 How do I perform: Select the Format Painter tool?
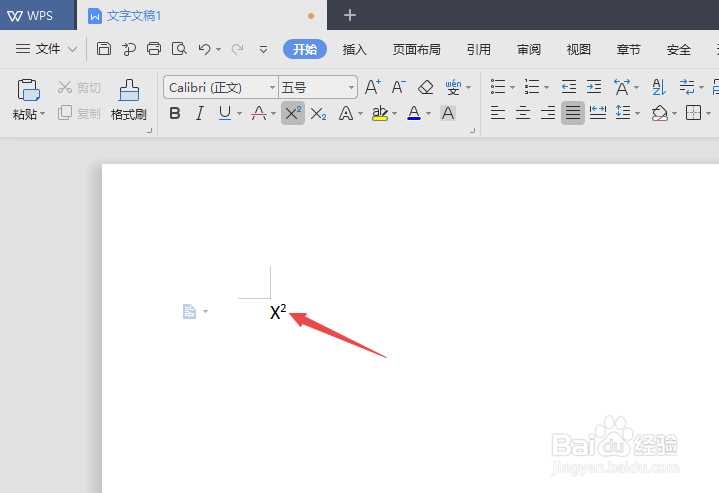pos(129,100)
